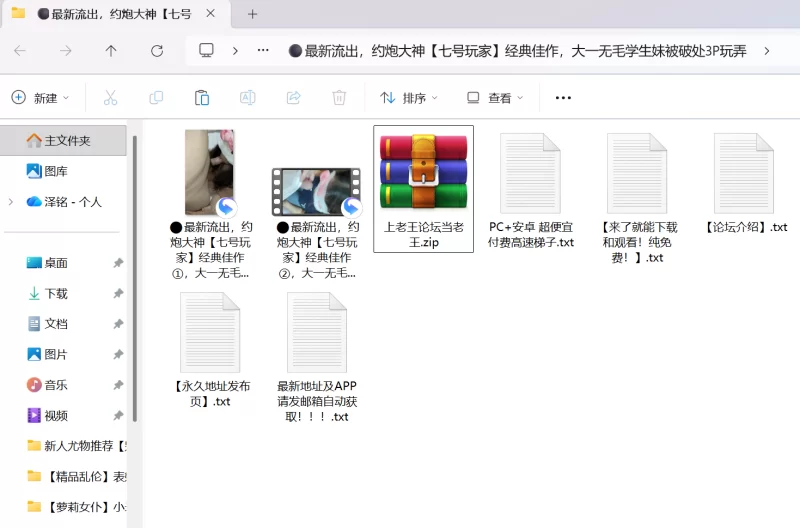
Task: Click the Share icon in toolbar
Action: point(293,98)
